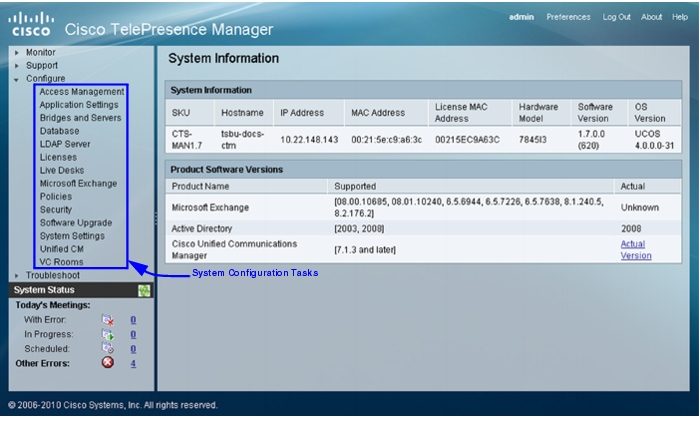Open the Actual Version link

click(636, 250)
